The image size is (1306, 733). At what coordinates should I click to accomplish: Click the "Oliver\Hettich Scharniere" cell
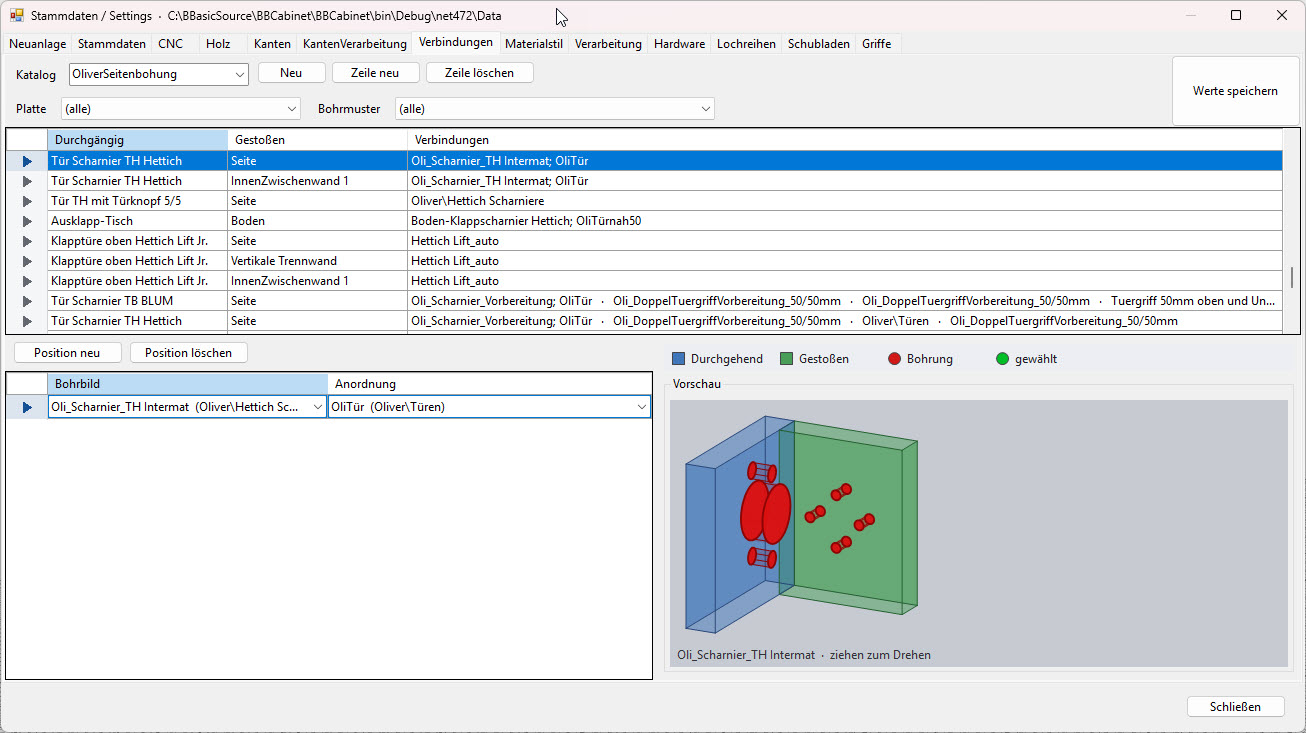845,201
